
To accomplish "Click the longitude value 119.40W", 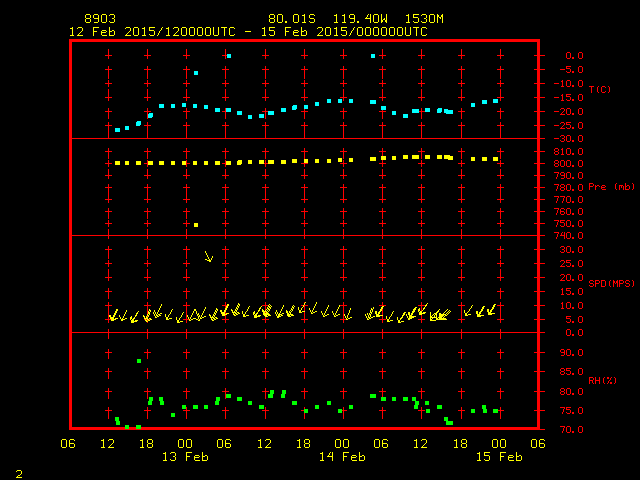I will coord(363,19).
